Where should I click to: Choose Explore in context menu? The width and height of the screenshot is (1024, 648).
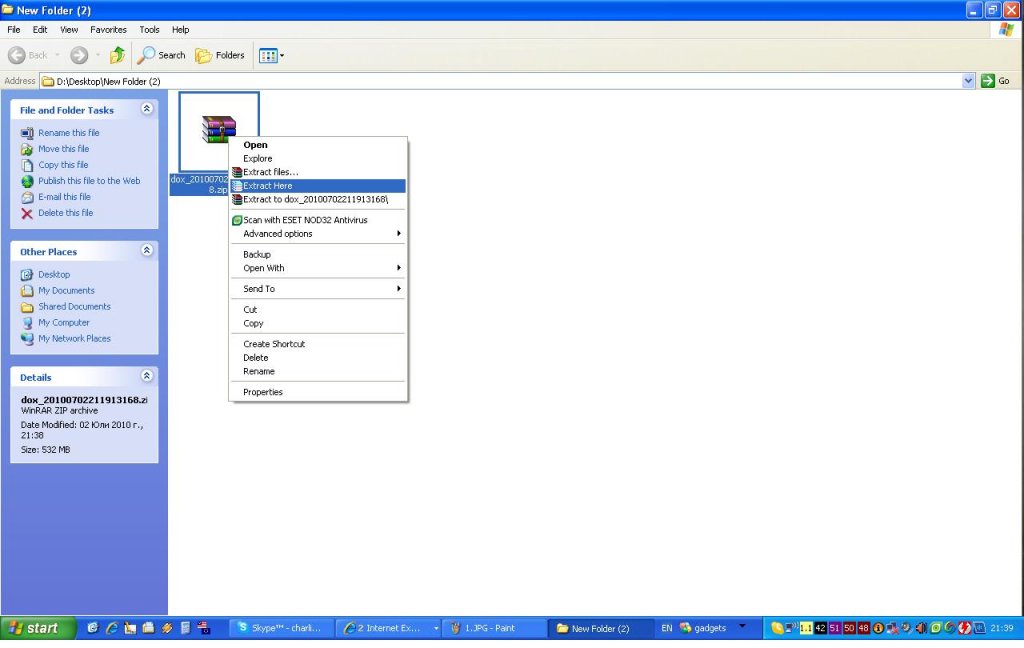tap(318, 159)
